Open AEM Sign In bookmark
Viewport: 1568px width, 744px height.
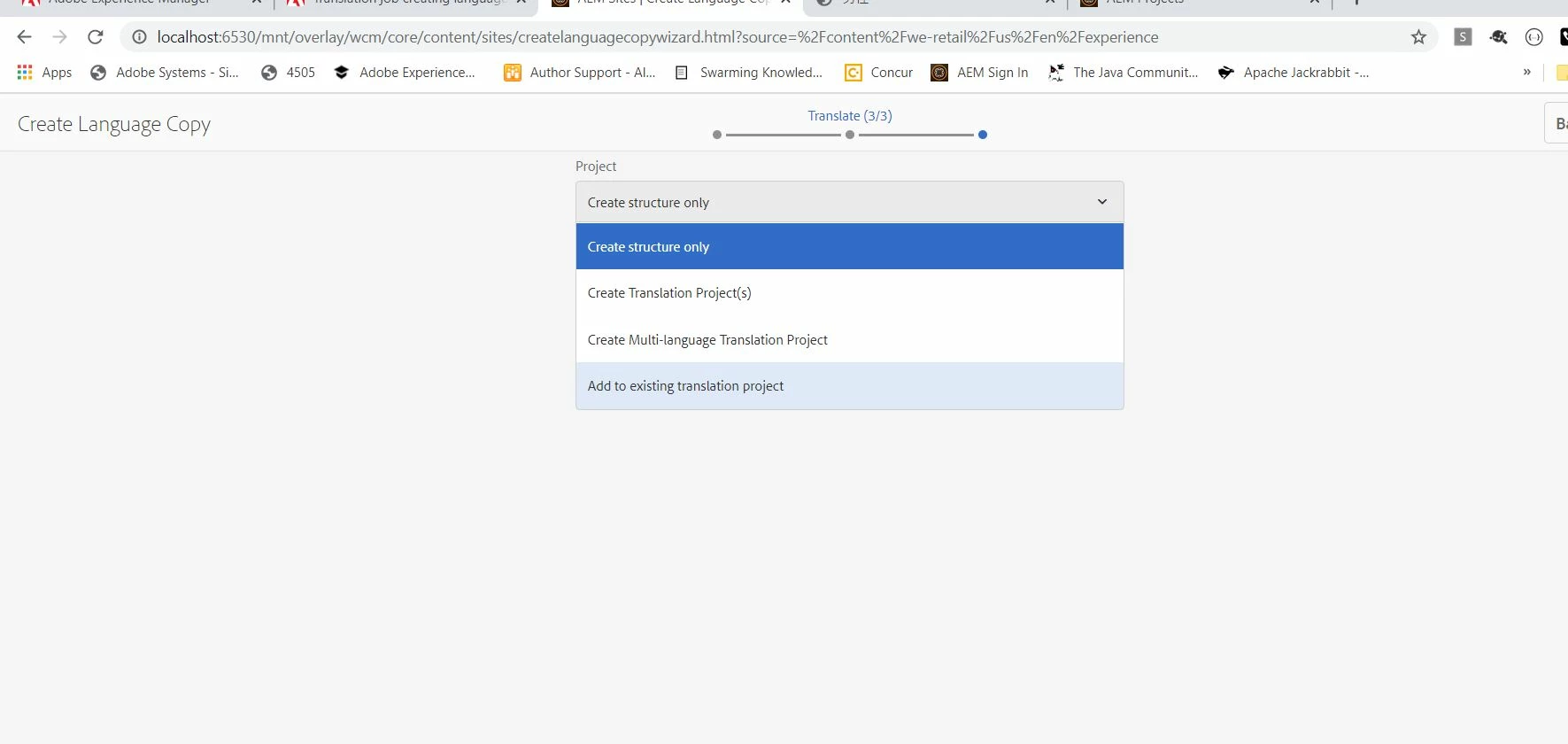point(979,73)
